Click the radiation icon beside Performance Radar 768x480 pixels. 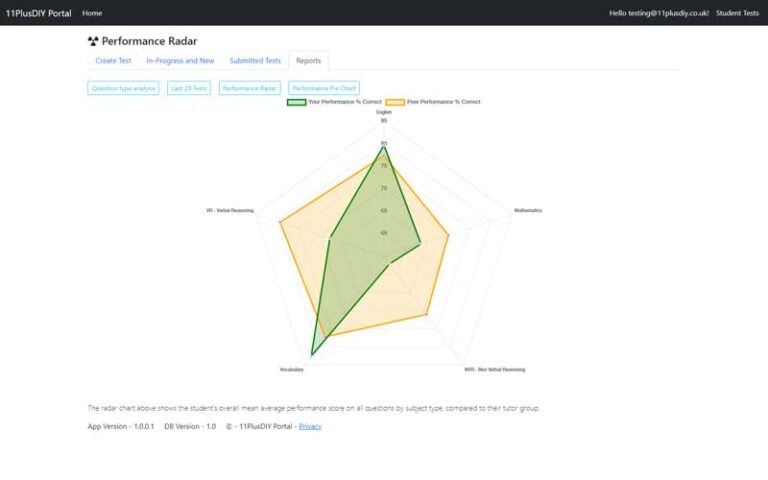[x=93, y=42]
